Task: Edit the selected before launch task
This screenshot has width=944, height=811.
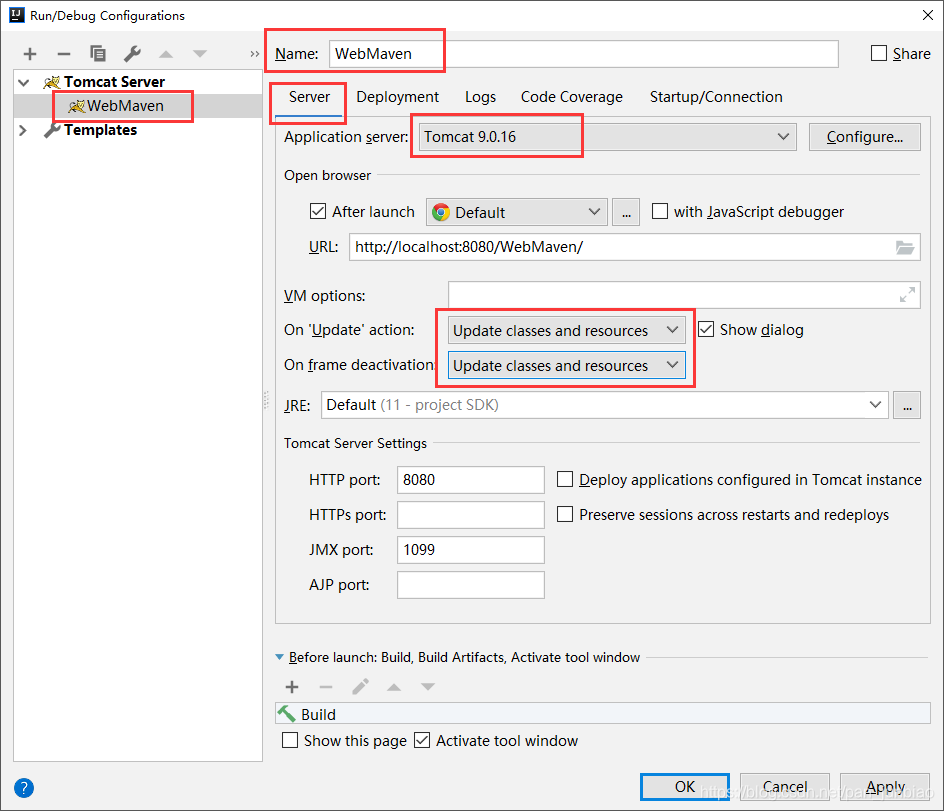Action: click(360, 687)
